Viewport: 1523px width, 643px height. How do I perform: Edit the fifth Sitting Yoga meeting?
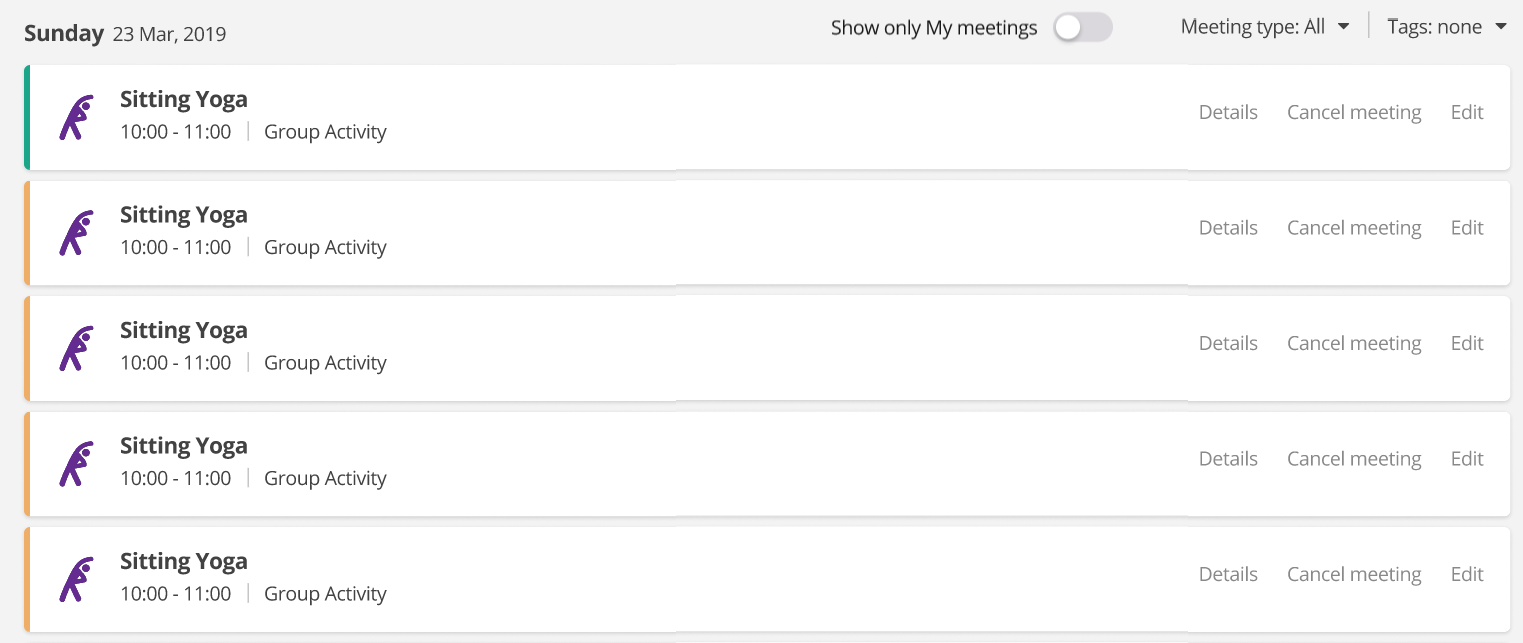1467,575
